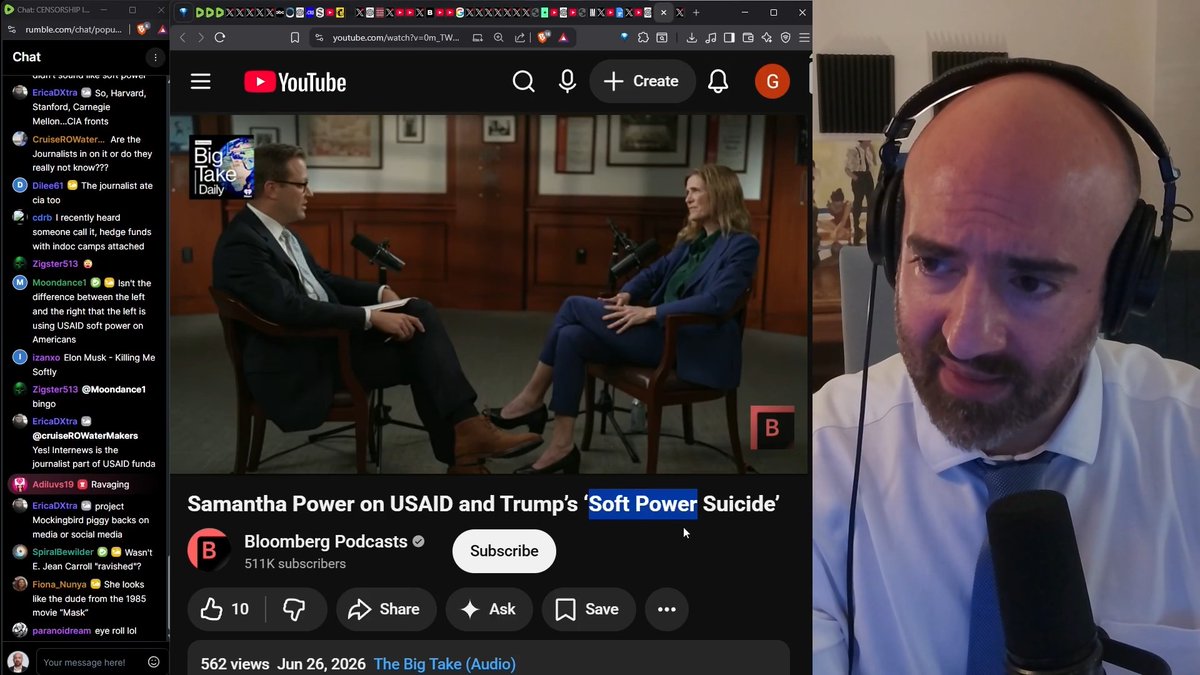Screen dimensions: 1200x675
Task: Go to the YouTube home logo
Action: click(x=295, y=82)
